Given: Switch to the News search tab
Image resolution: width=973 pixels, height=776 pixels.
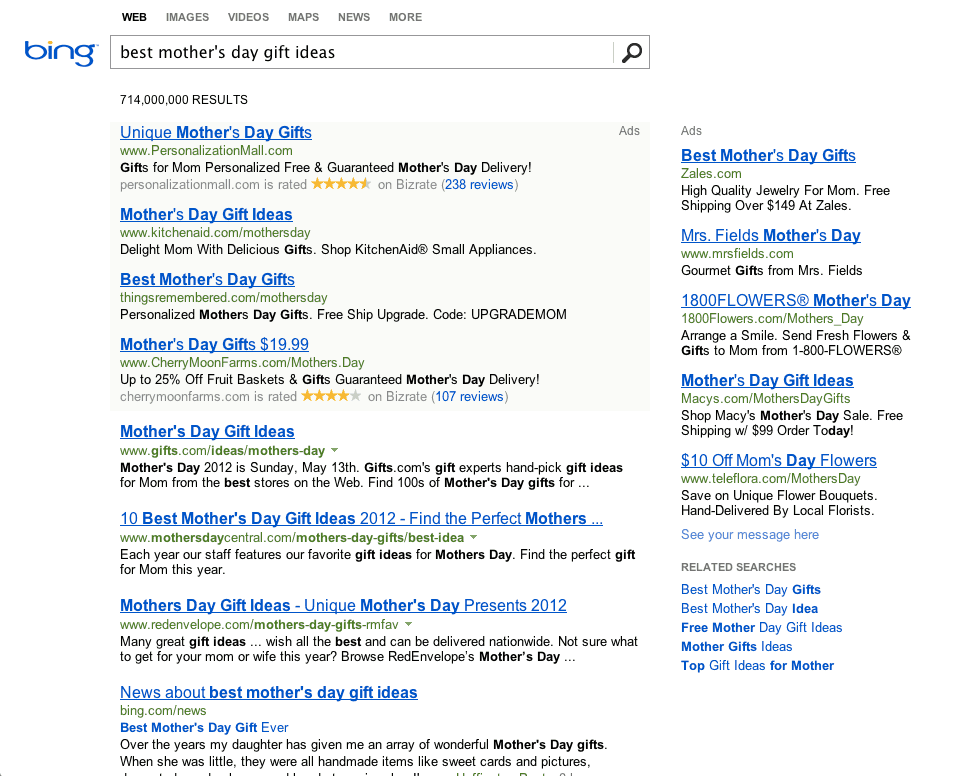Looking at the screenshot, I should coord(354,17).
